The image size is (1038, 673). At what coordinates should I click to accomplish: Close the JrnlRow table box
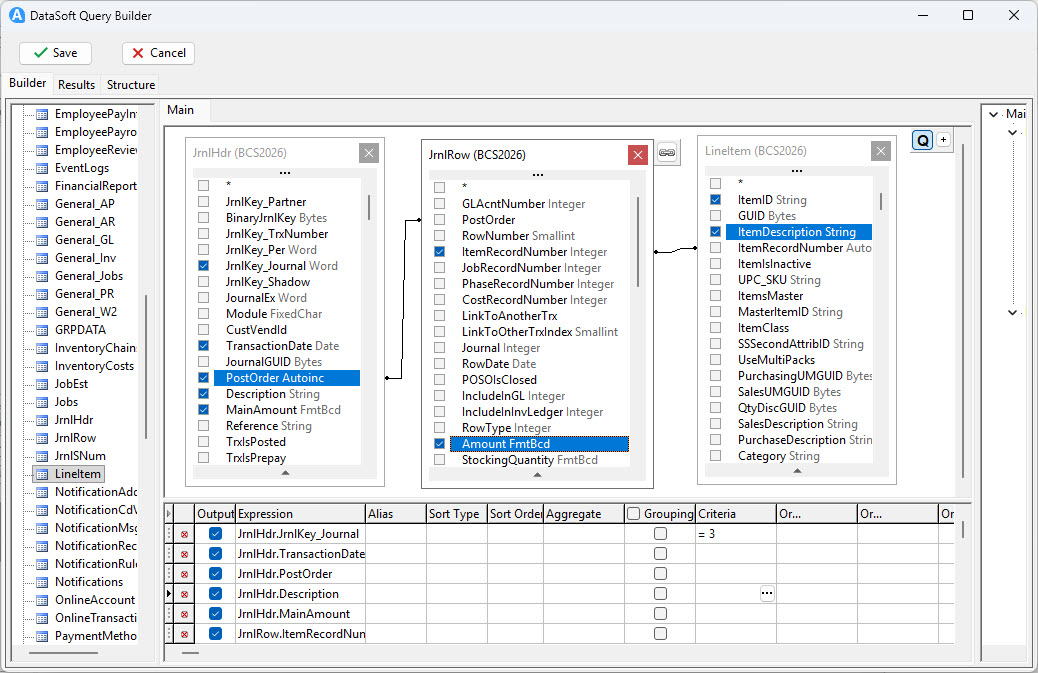637,154
